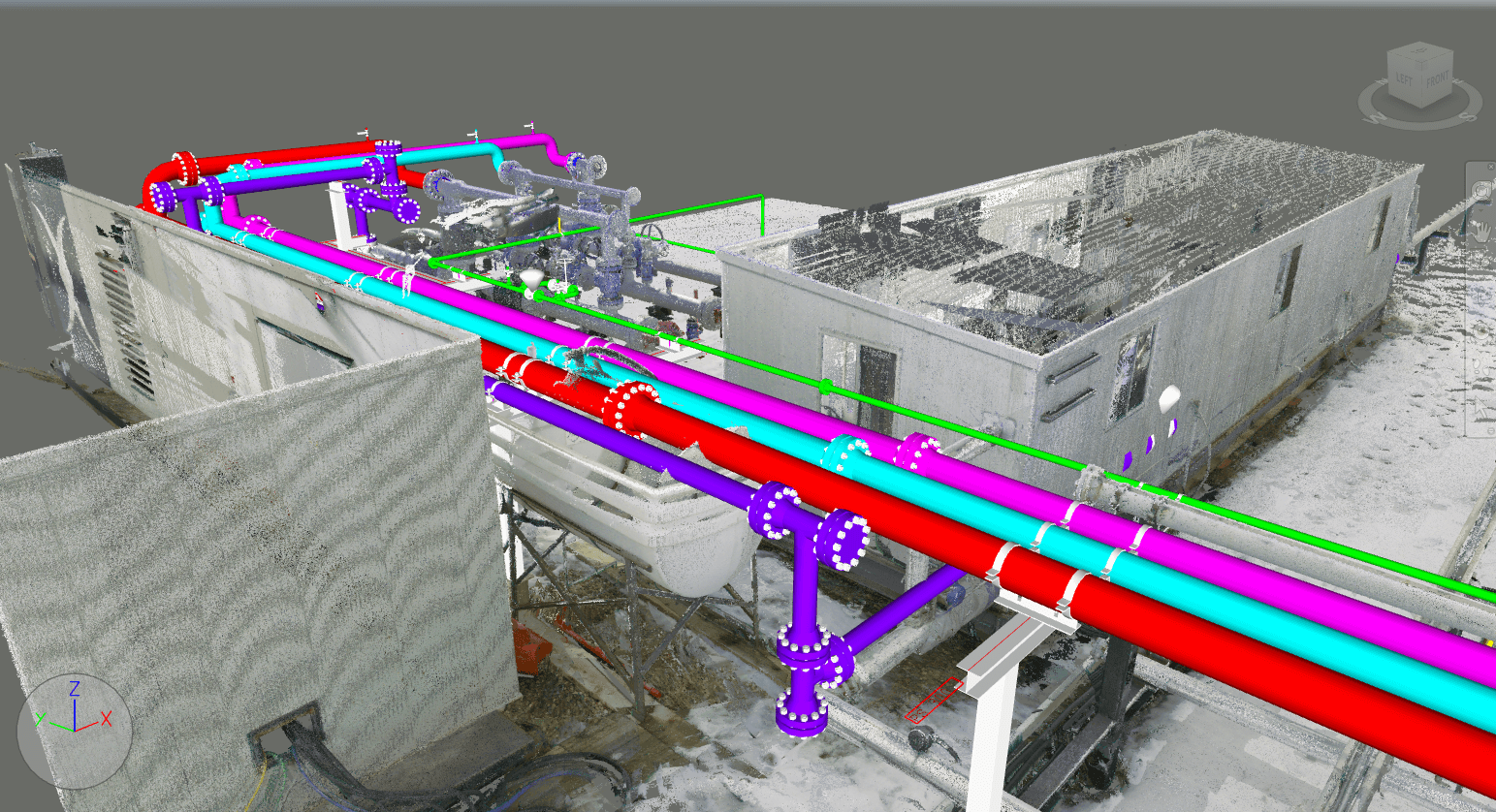This screenshot has width=1496, height=812.
Task: Activate the Full Navigation Wheel tool
Action: (x=1480, y=191)
